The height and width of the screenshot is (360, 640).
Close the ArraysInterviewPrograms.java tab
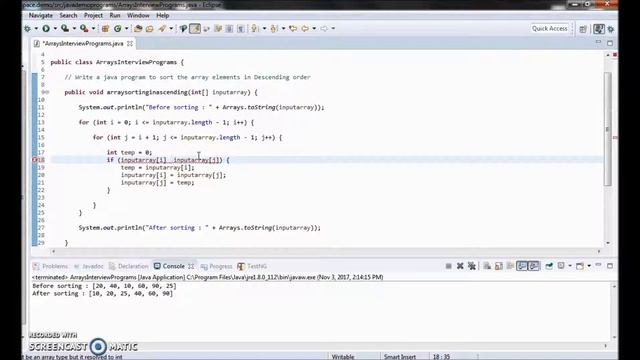[130, 43]
